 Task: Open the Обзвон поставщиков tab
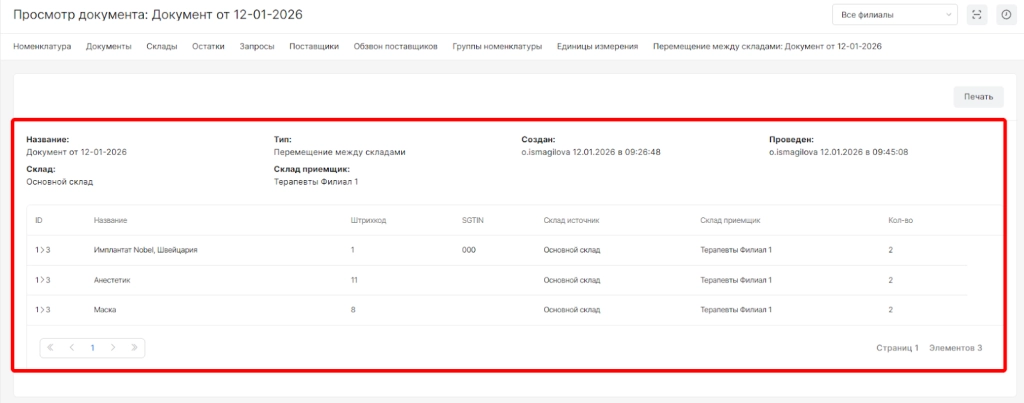click(x=395, y=46)
